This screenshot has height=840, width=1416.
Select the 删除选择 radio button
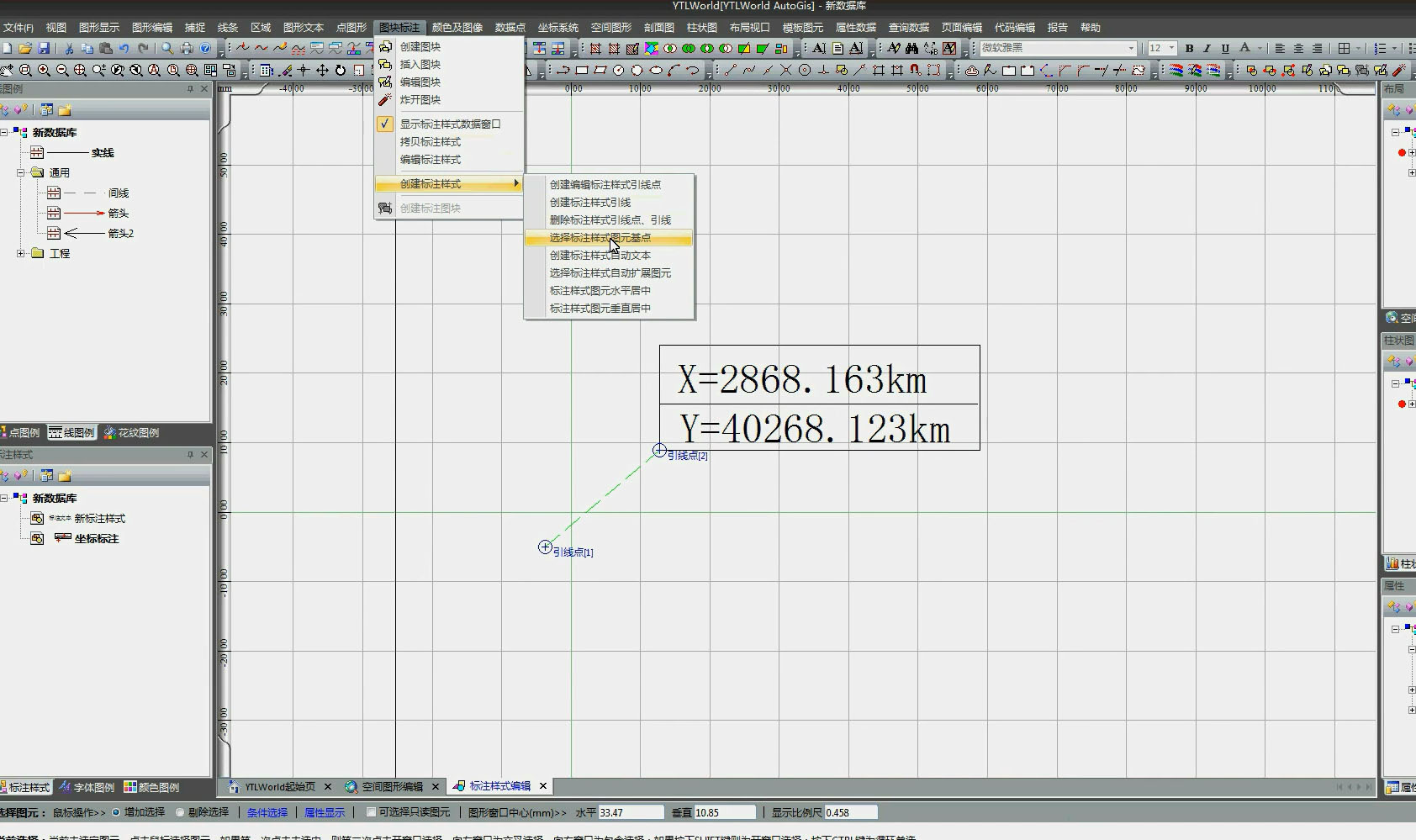coord(180,812)
